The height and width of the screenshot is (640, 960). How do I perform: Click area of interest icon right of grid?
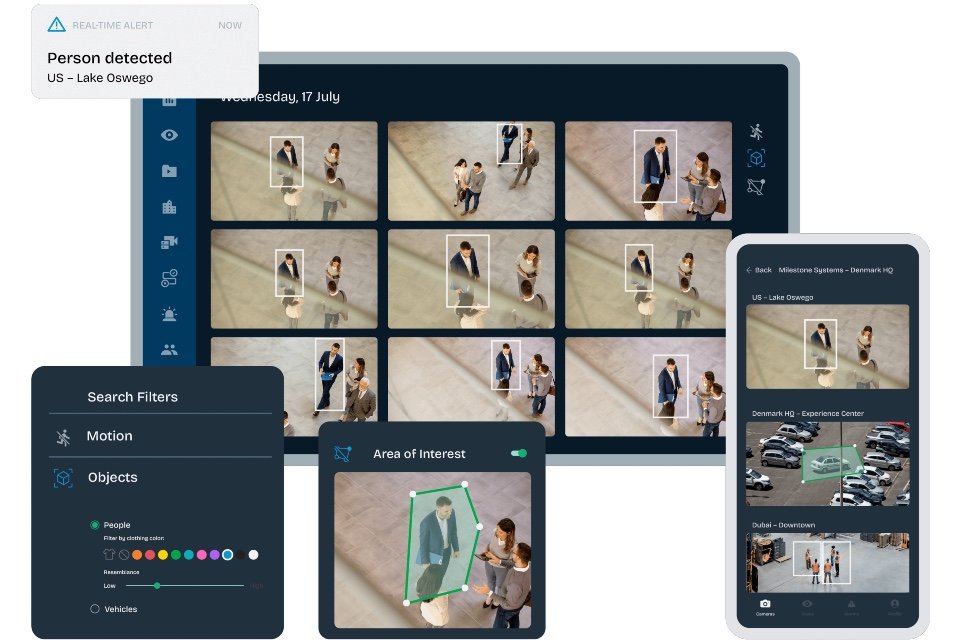[756, 186]
